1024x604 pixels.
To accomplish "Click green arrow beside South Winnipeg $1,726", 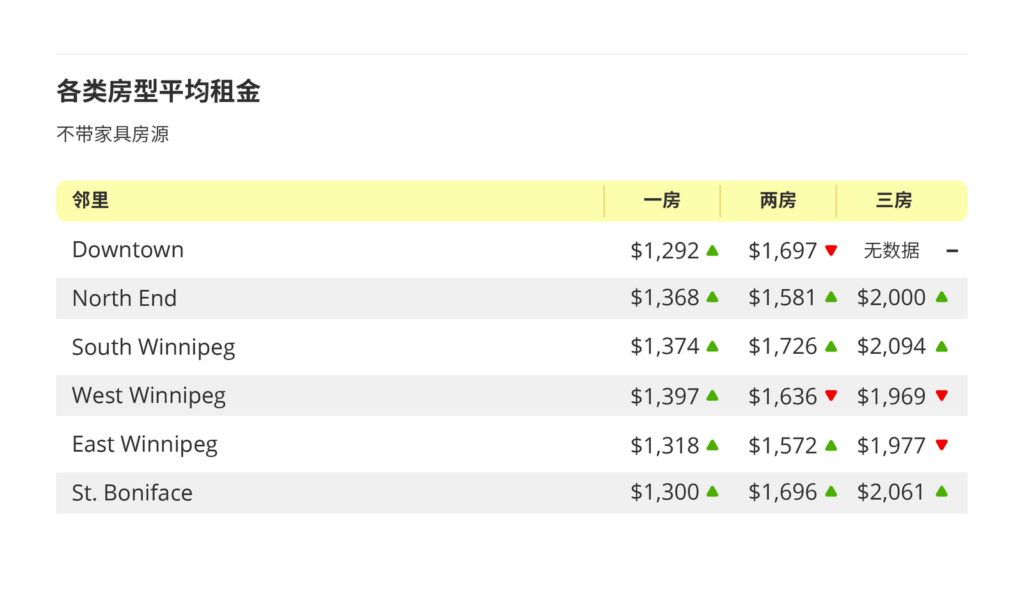I will tap(831, 347).
